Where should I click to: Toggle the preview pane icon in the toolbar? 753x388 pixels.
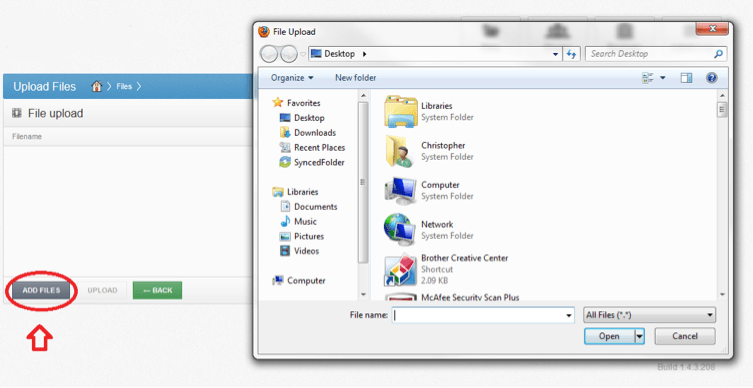pyautogui.click(x=686, y=78)
